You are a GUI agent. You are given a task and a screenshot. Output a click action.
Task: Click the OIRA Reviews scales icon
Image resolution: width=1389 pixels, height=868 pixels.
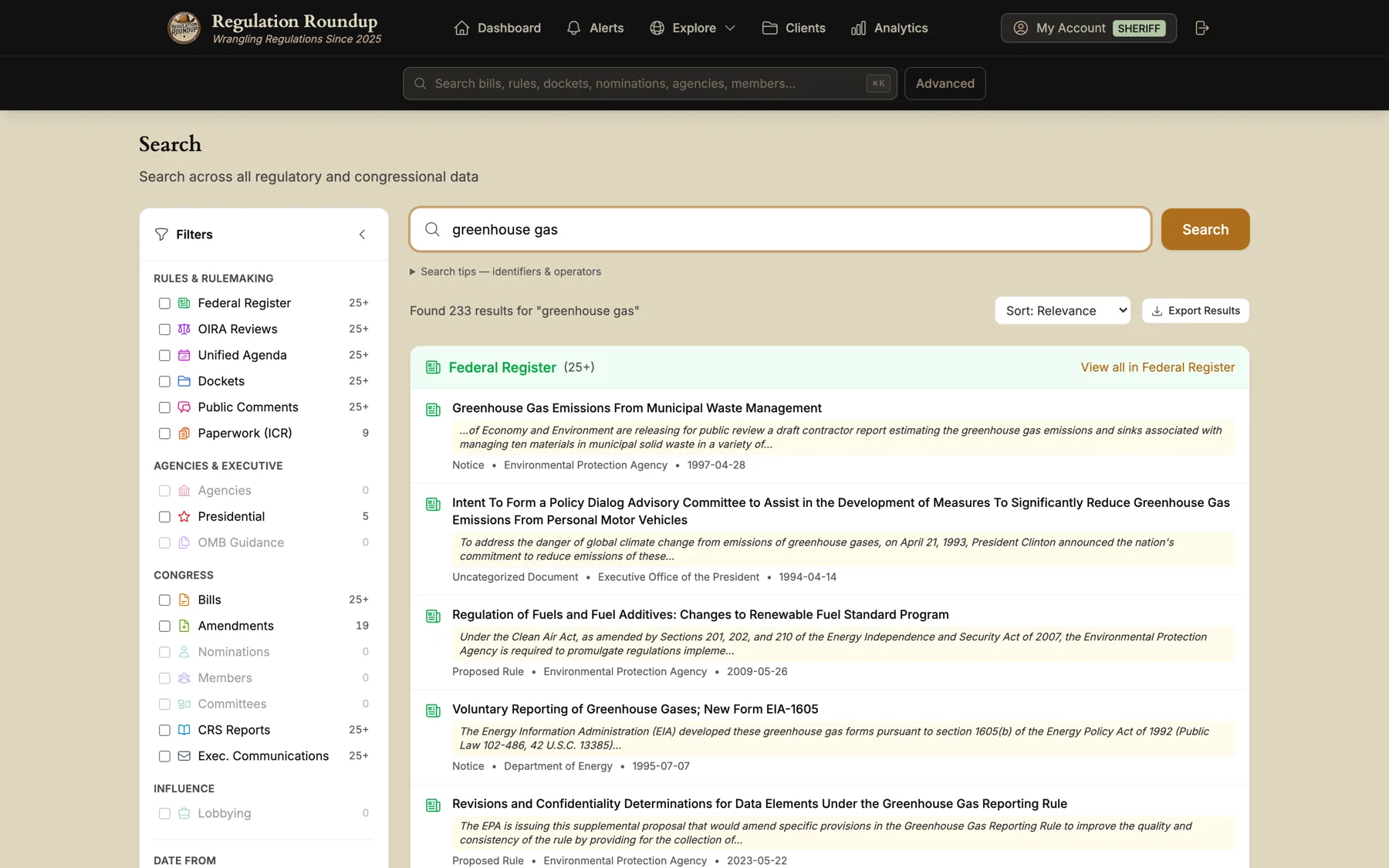click(x=184, y=329)
